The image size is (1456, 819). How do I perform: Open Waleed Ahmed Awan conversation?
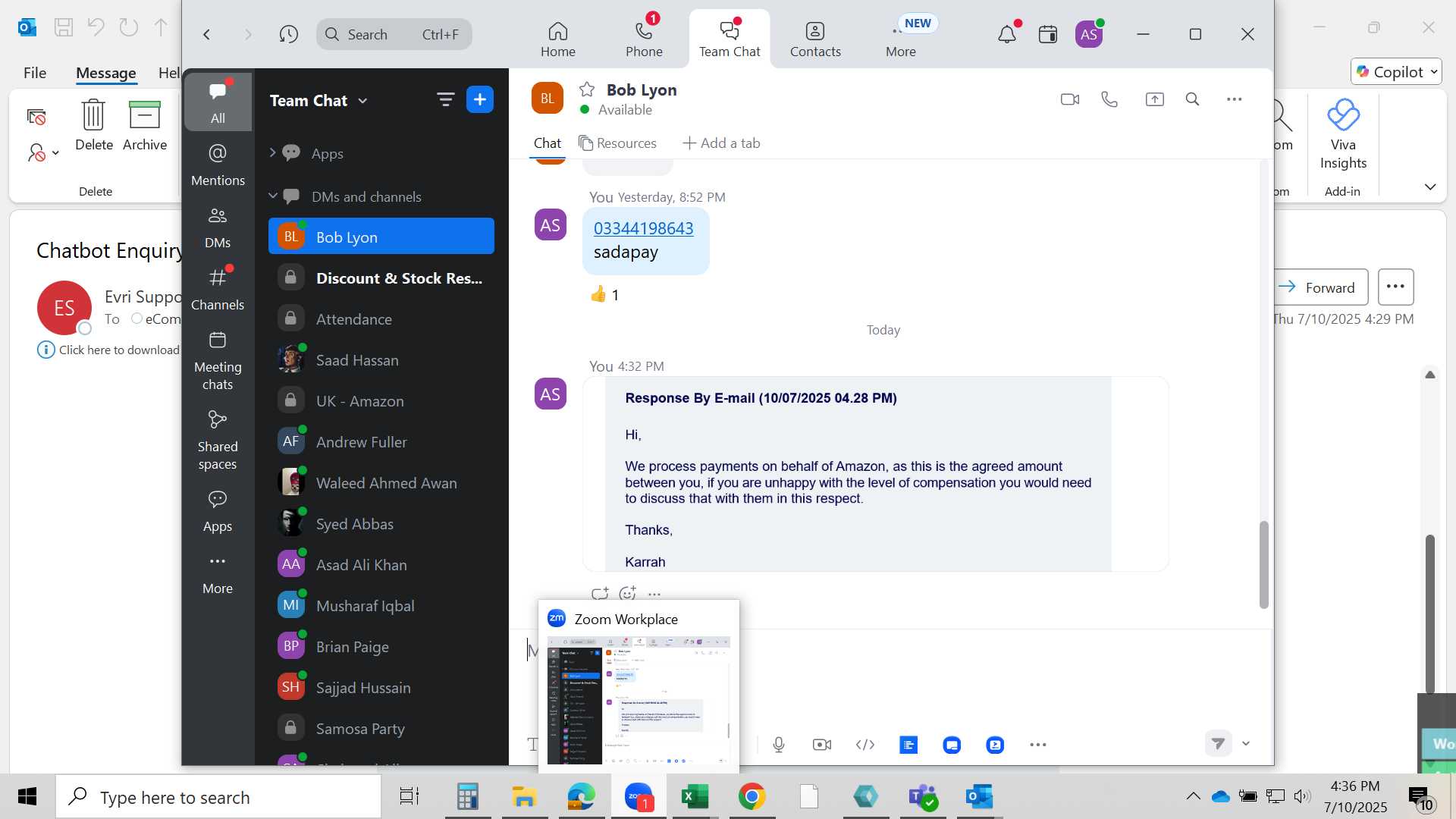381,483
